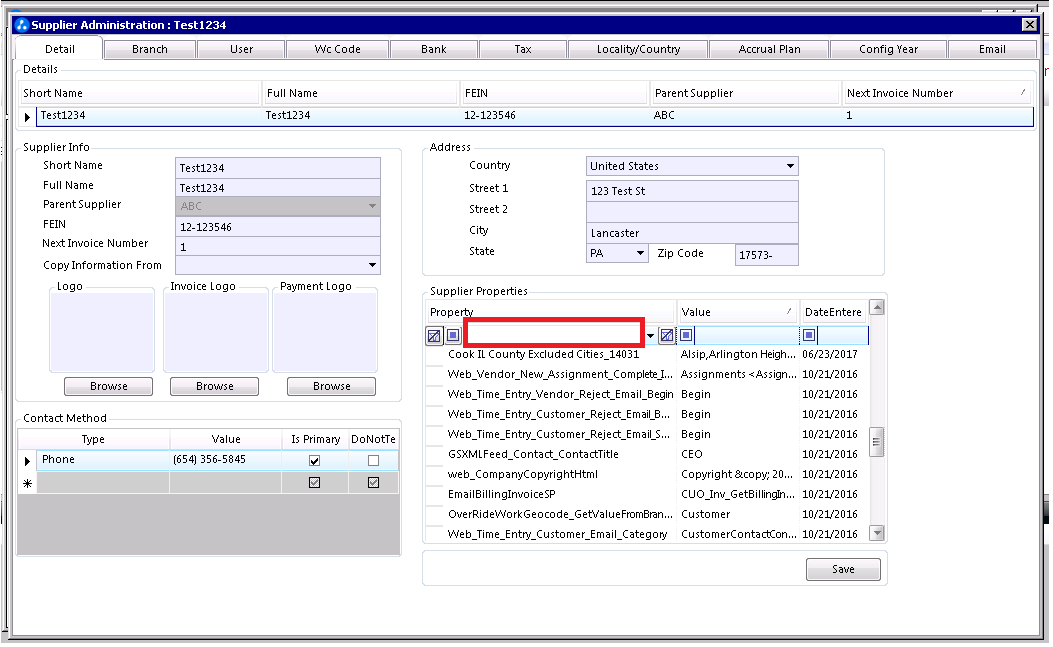Click the Street 1 input field
Image resolution: width=1053 pixels, height=647 pixels.
click(x=692, y=191)
